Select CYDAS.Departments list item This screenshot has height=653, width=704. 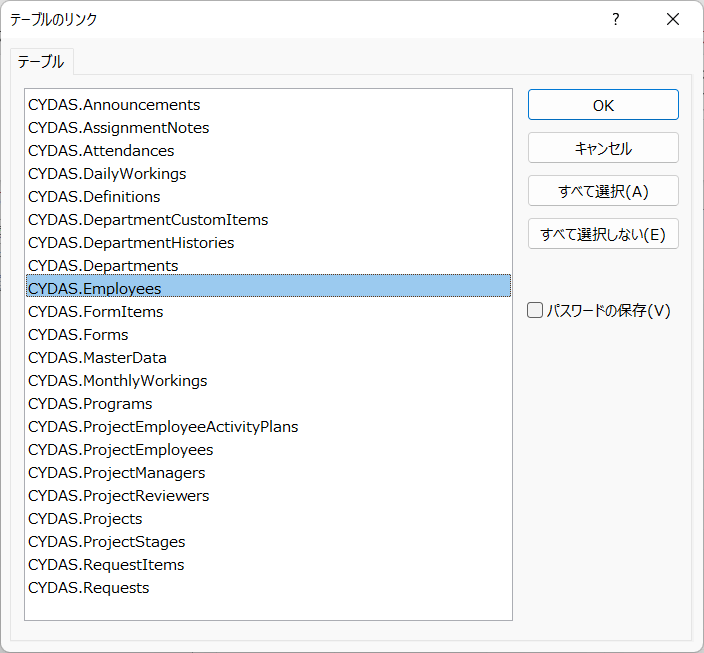pyautogui.click(x=103, y=266)
